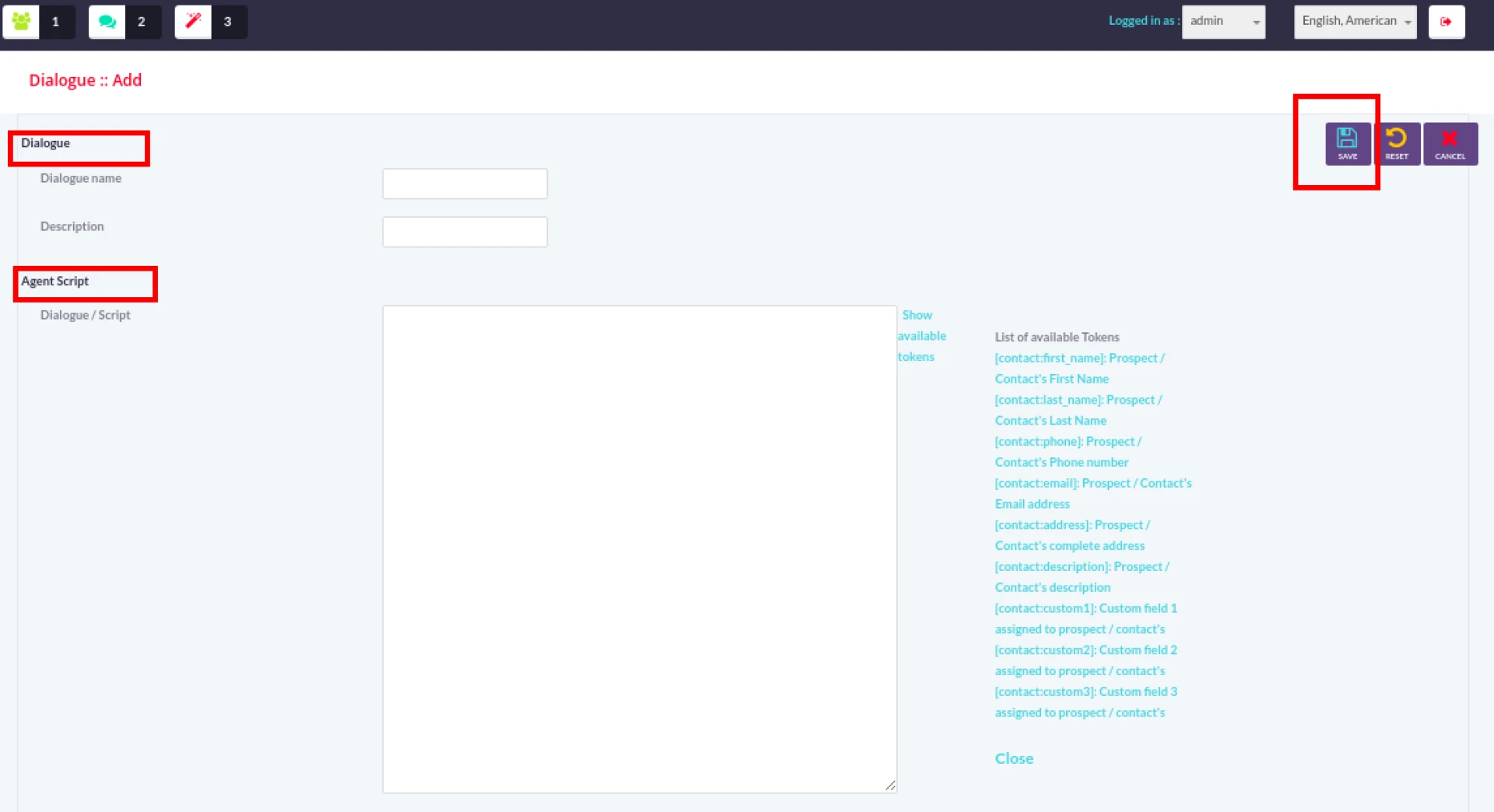Viewport: 1494px width, 812px height.
Task: Save the dialogue with the Save icon
Action: [x=1347, y=144]
